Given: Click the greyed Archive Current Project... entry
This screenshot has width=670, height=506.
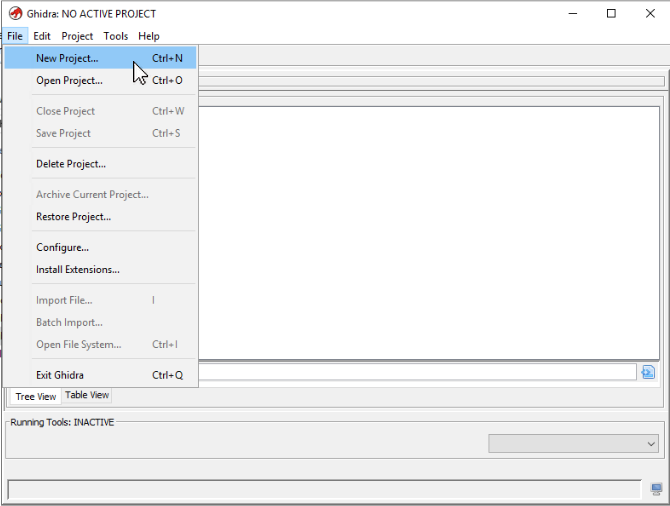Looking at the screenshot, I should point(100,194).
